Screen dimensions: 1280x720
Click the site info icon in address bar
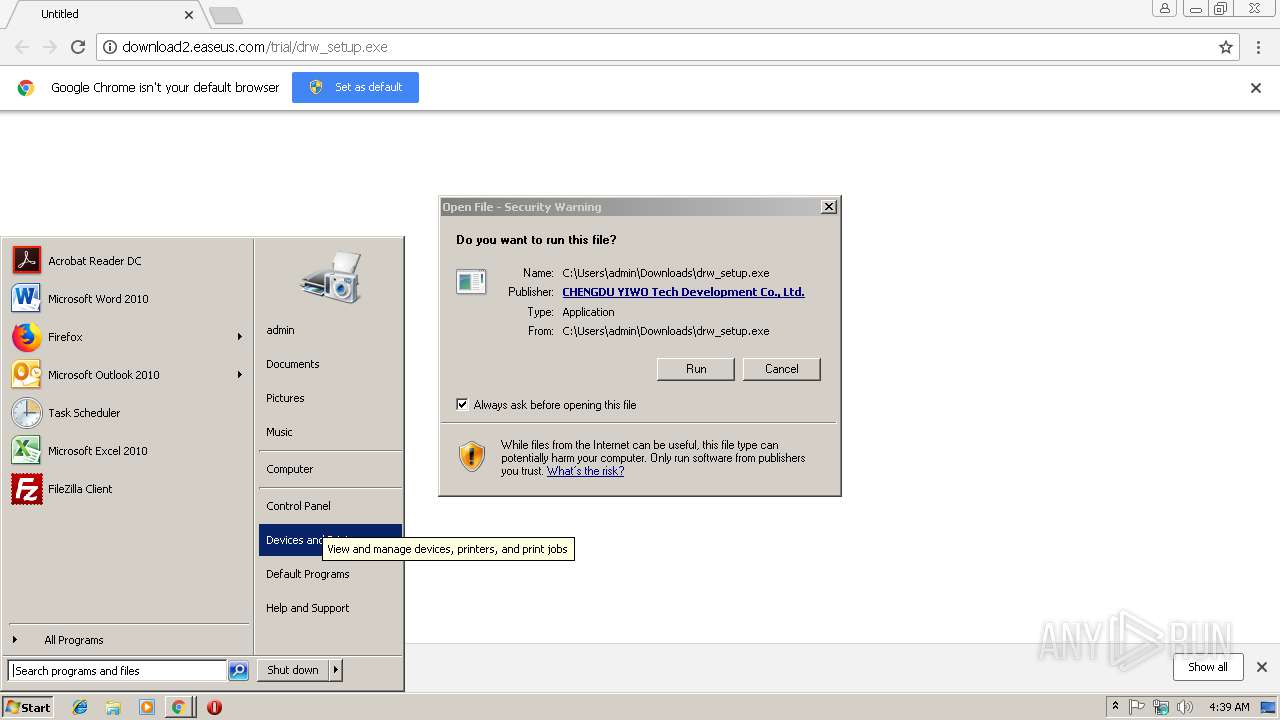click(110, 47)
